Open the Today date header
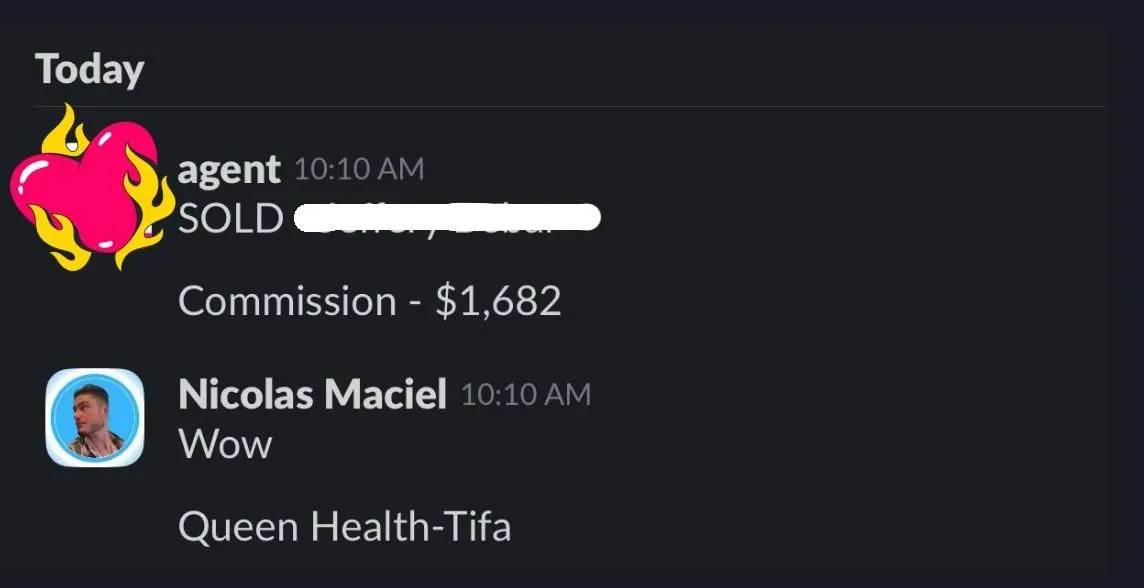The width and height of the screenshot is (1144, 588). (x=90, y=69)
